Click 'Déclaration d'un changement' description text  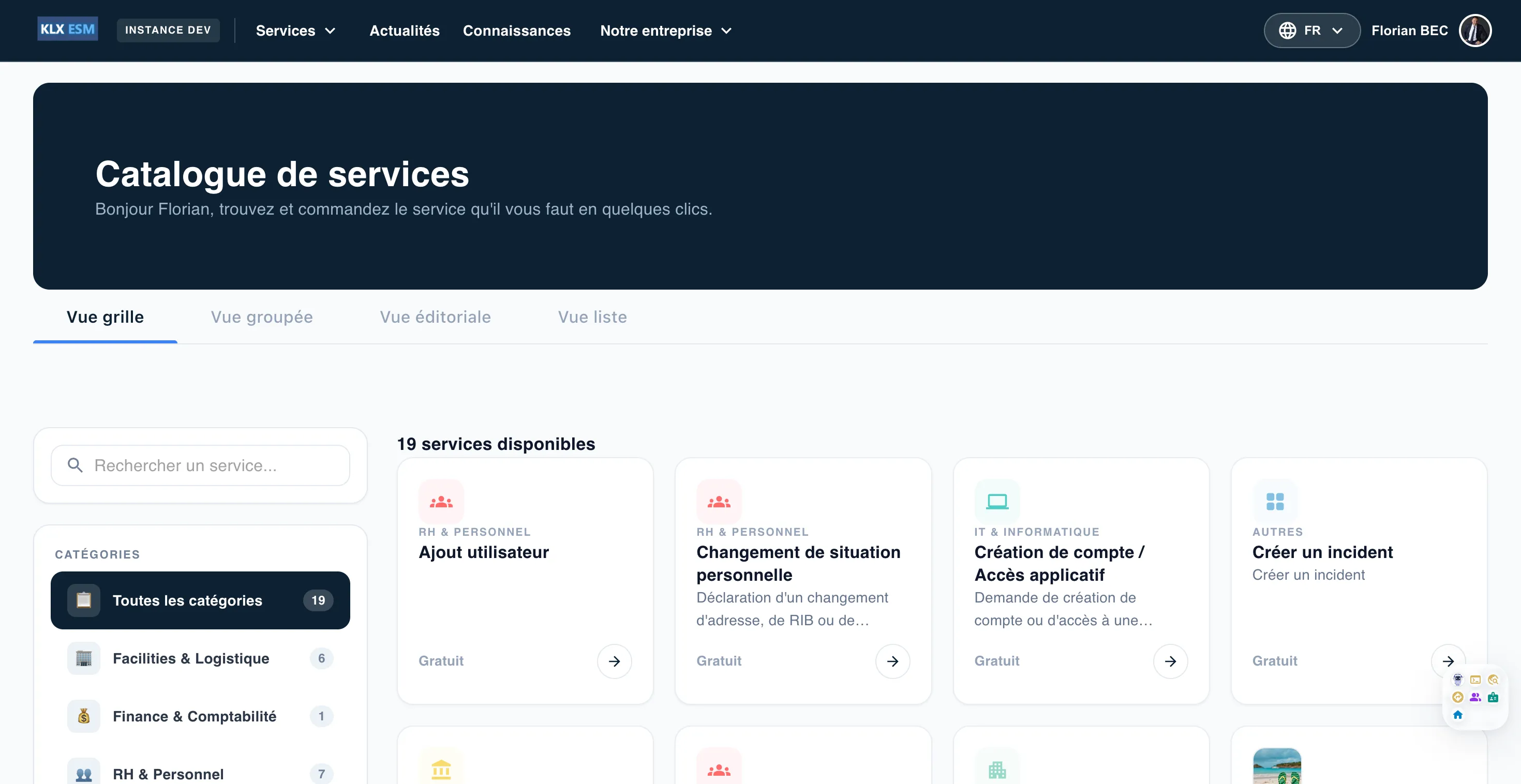(x=792, y=609)
